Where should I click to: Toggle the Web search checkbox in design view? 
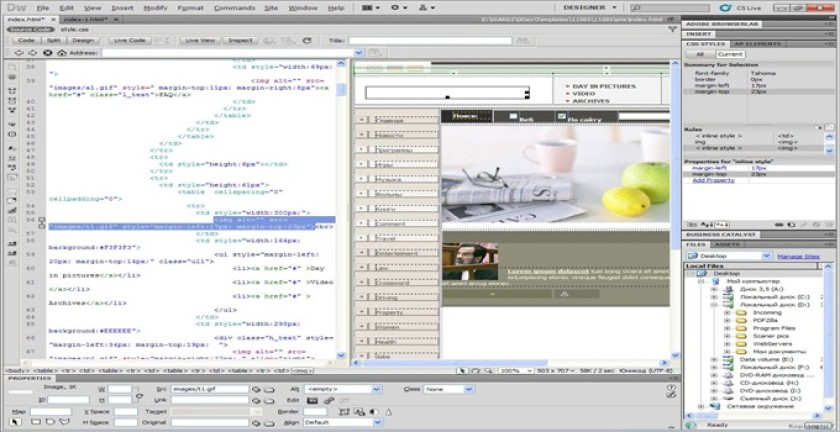pyautogui.click(x=513, y=116)
